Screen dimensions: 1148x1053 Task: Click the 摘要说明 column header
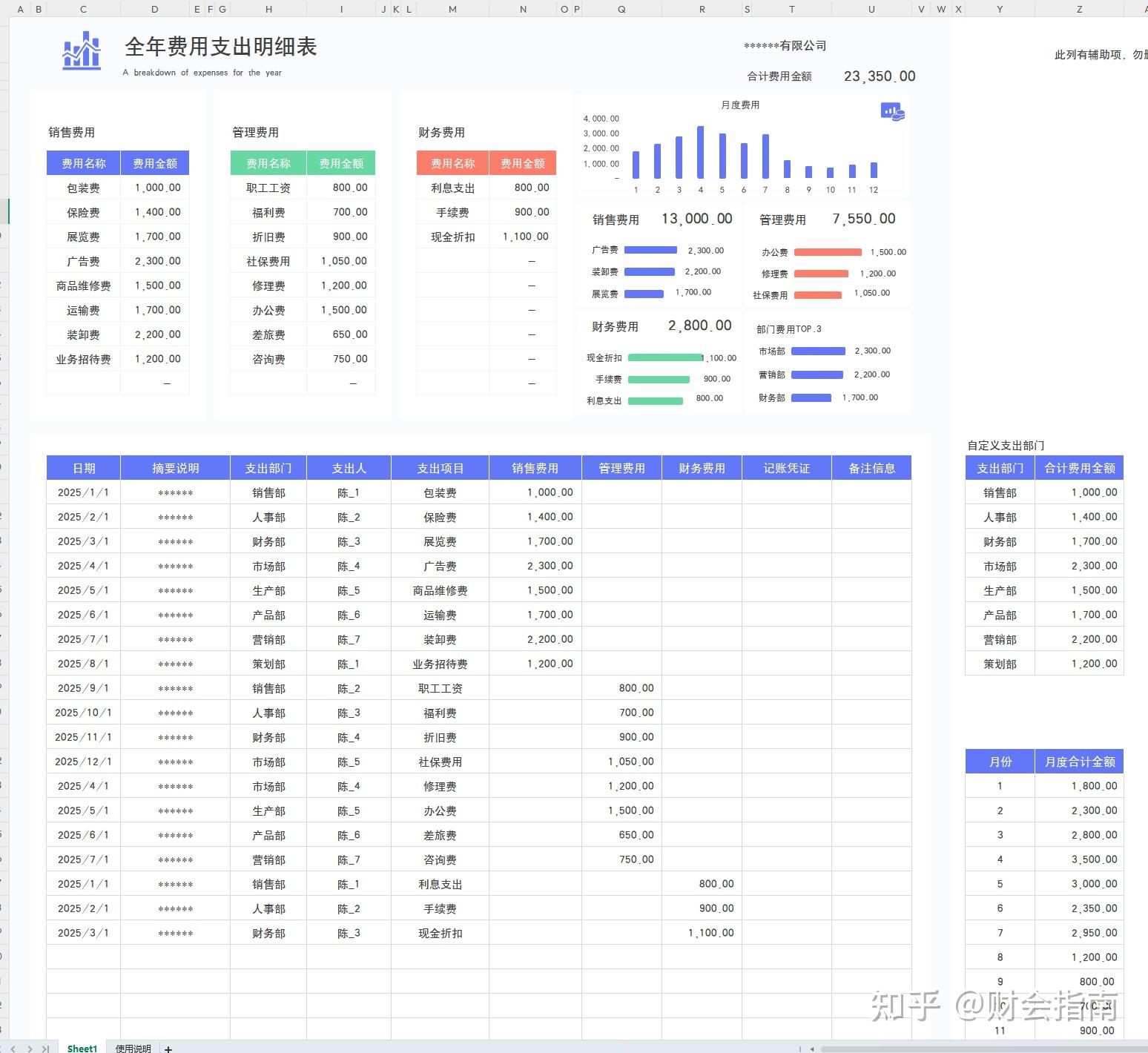(x=176, y=468)
